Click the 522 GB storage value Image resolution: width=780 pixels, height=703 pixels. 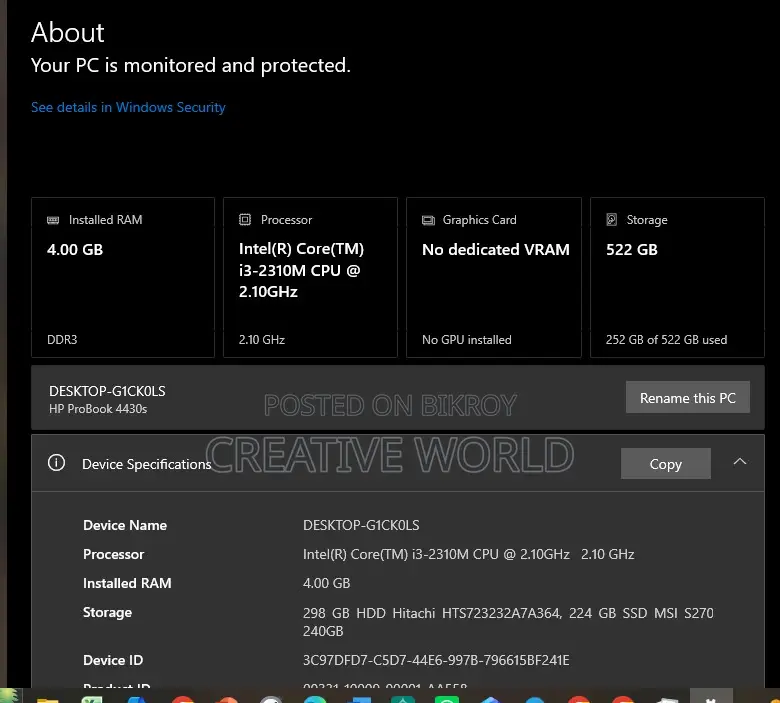632,249
